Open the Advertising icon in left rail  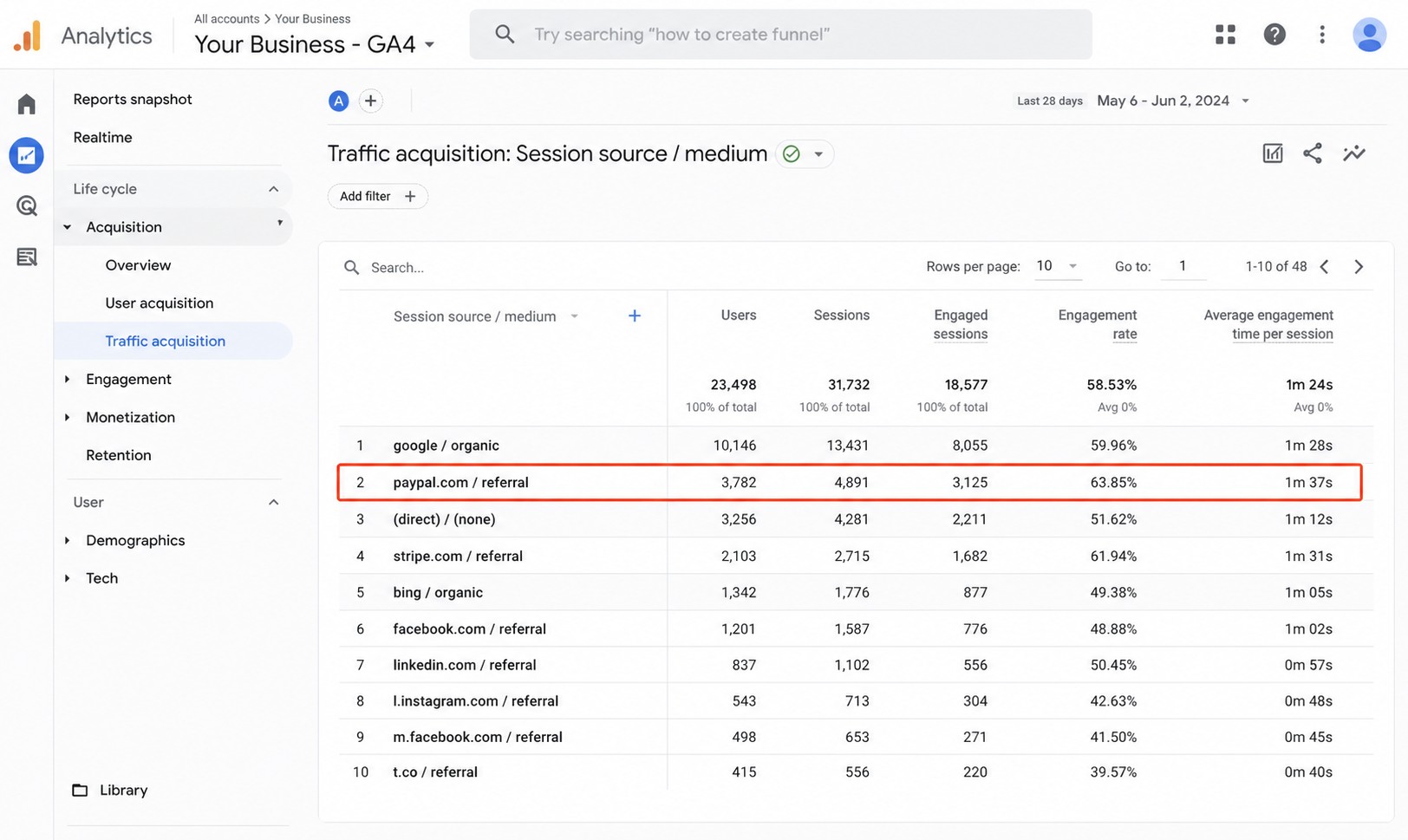(27, 257)
